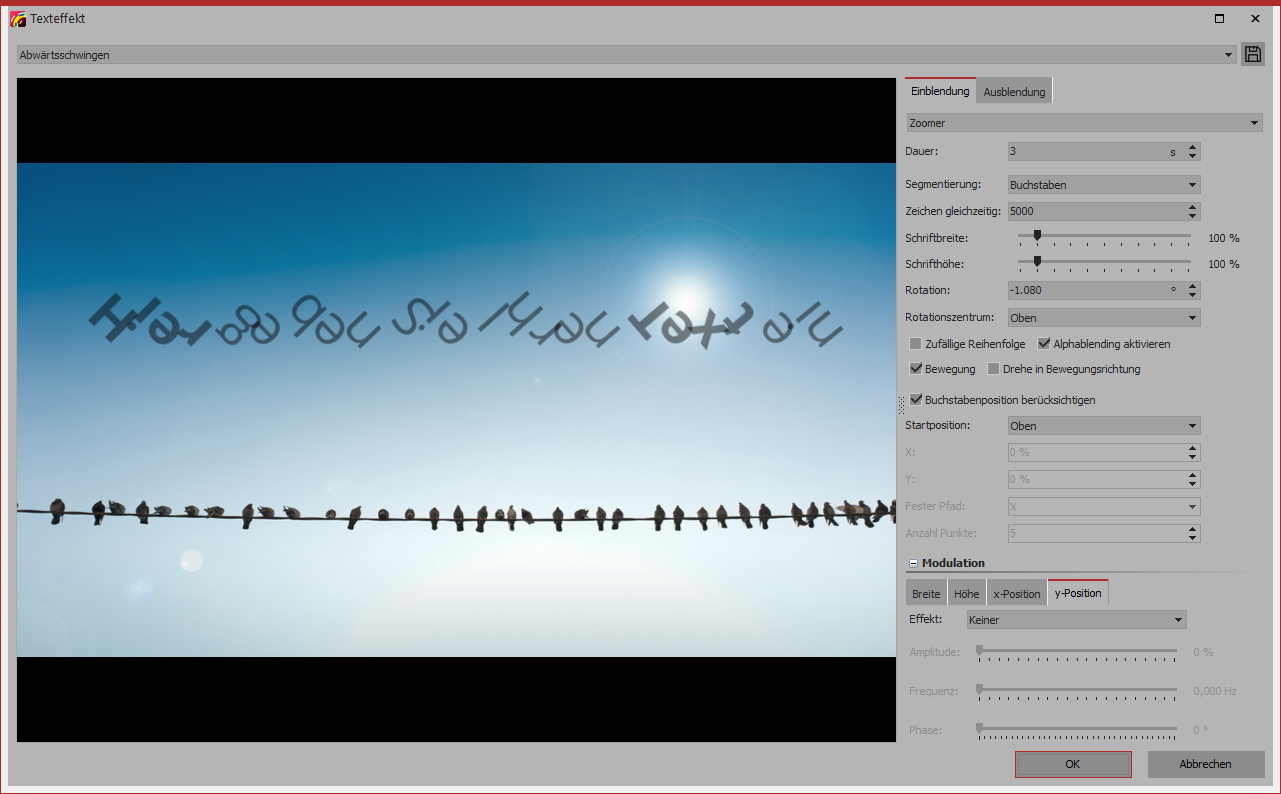
Task: Switch to the Ausblendung tab
Action: [x=1013, y=90]
